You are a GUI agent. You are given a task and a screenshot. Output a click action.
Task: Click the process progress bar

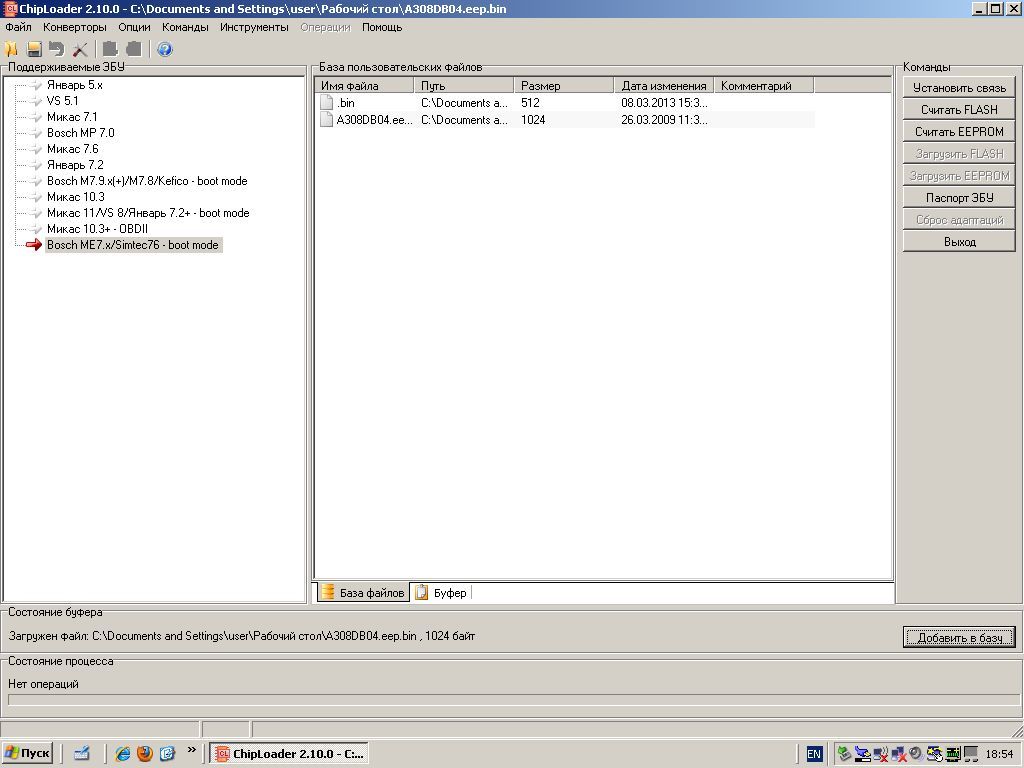tap(513, 699)
